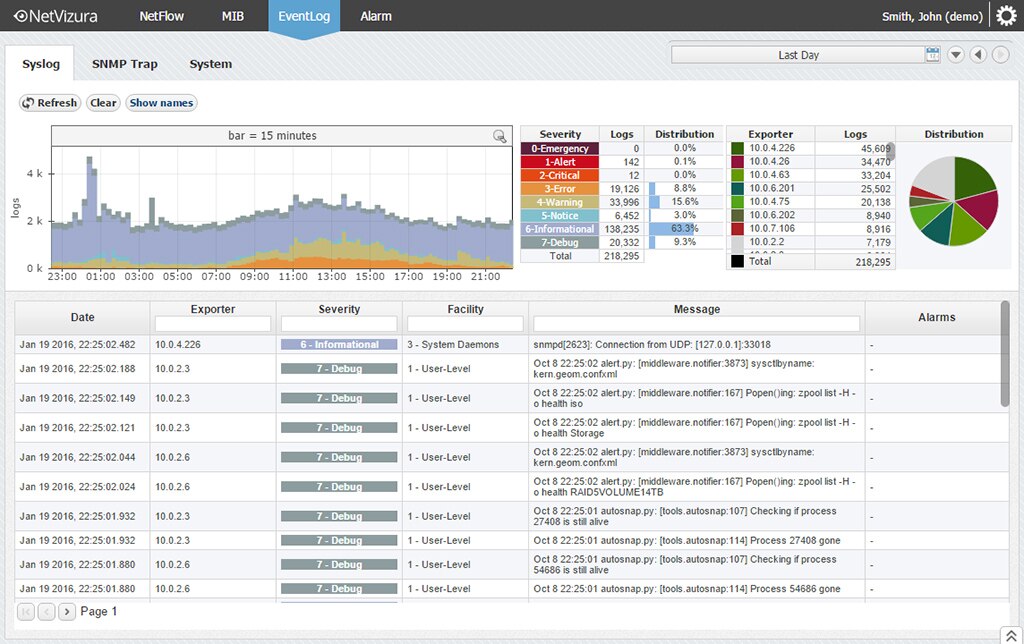1024x644 pixels.
Task: Open the time period dropdown arrow
Action: pos(956,54)
